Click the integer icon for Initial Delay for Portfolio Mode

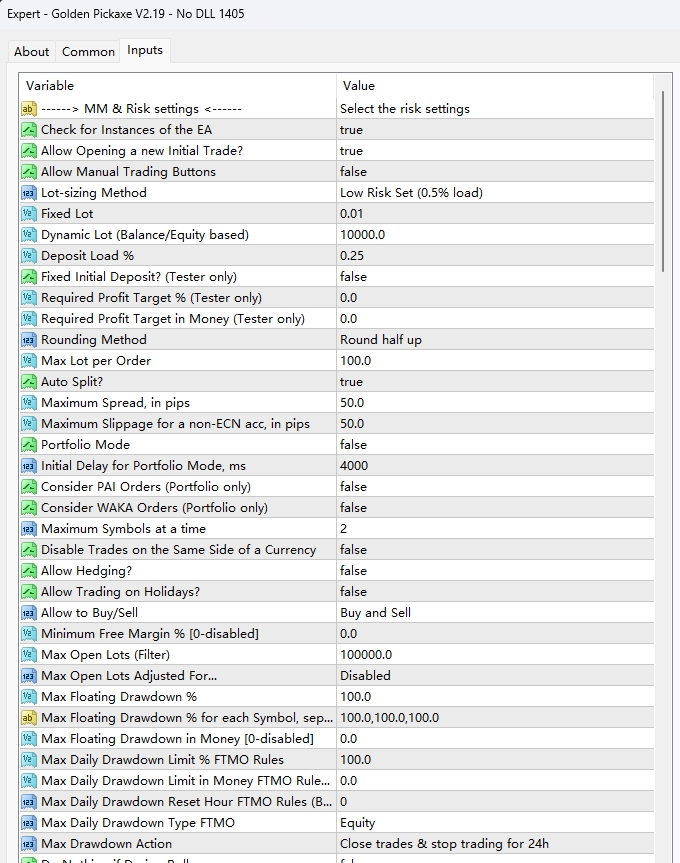(29, 466)
